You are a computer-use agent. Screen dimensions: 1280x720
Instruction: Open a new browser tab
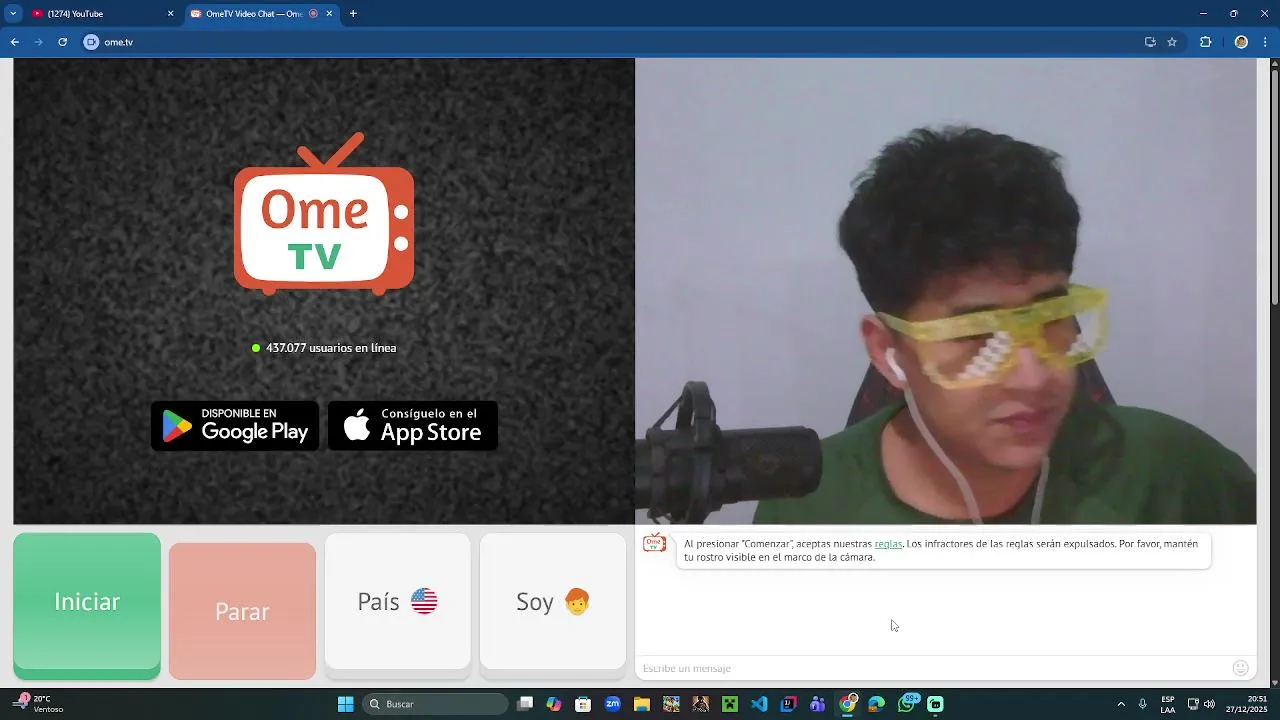(353, 14)
